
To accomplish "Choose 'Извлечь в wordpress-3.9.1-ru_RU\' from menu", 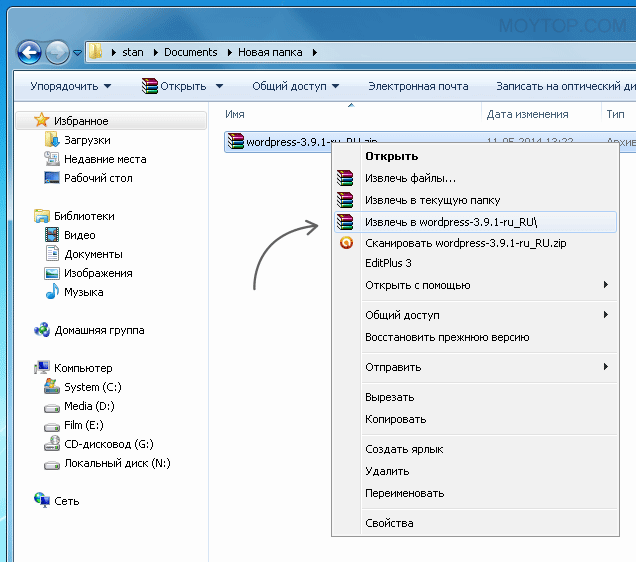I will click(x=465, y=222).
